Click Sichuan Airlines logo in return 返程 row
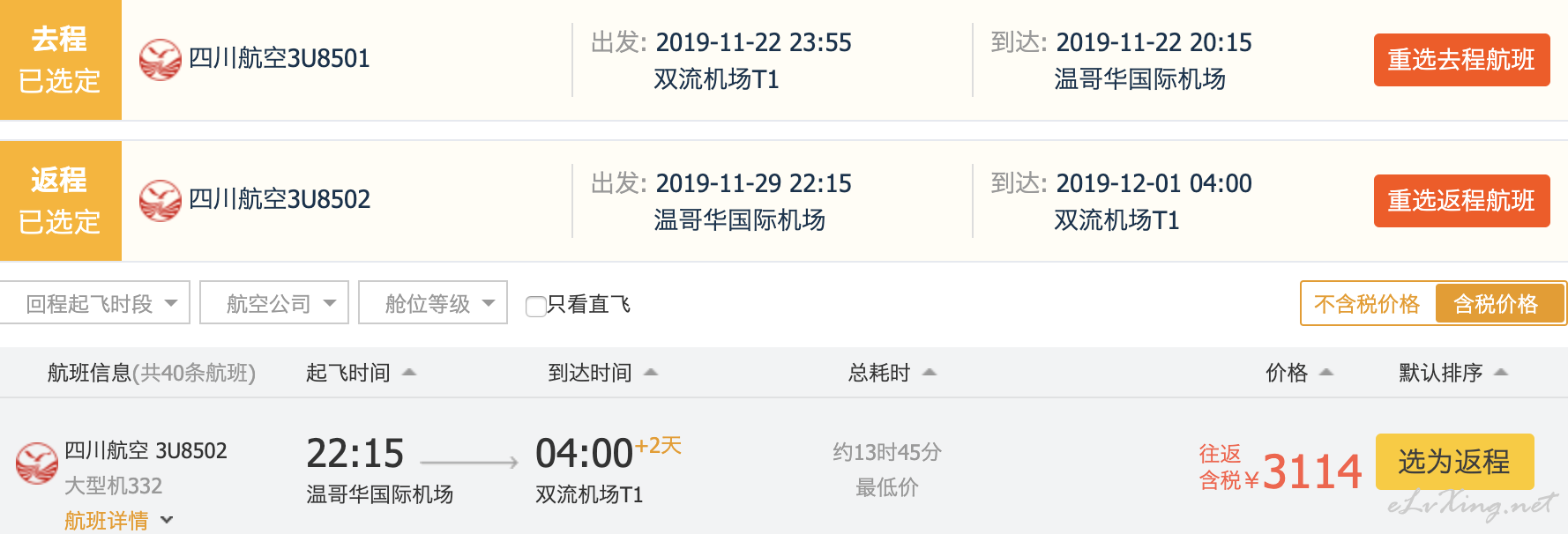 coord(161,201)
